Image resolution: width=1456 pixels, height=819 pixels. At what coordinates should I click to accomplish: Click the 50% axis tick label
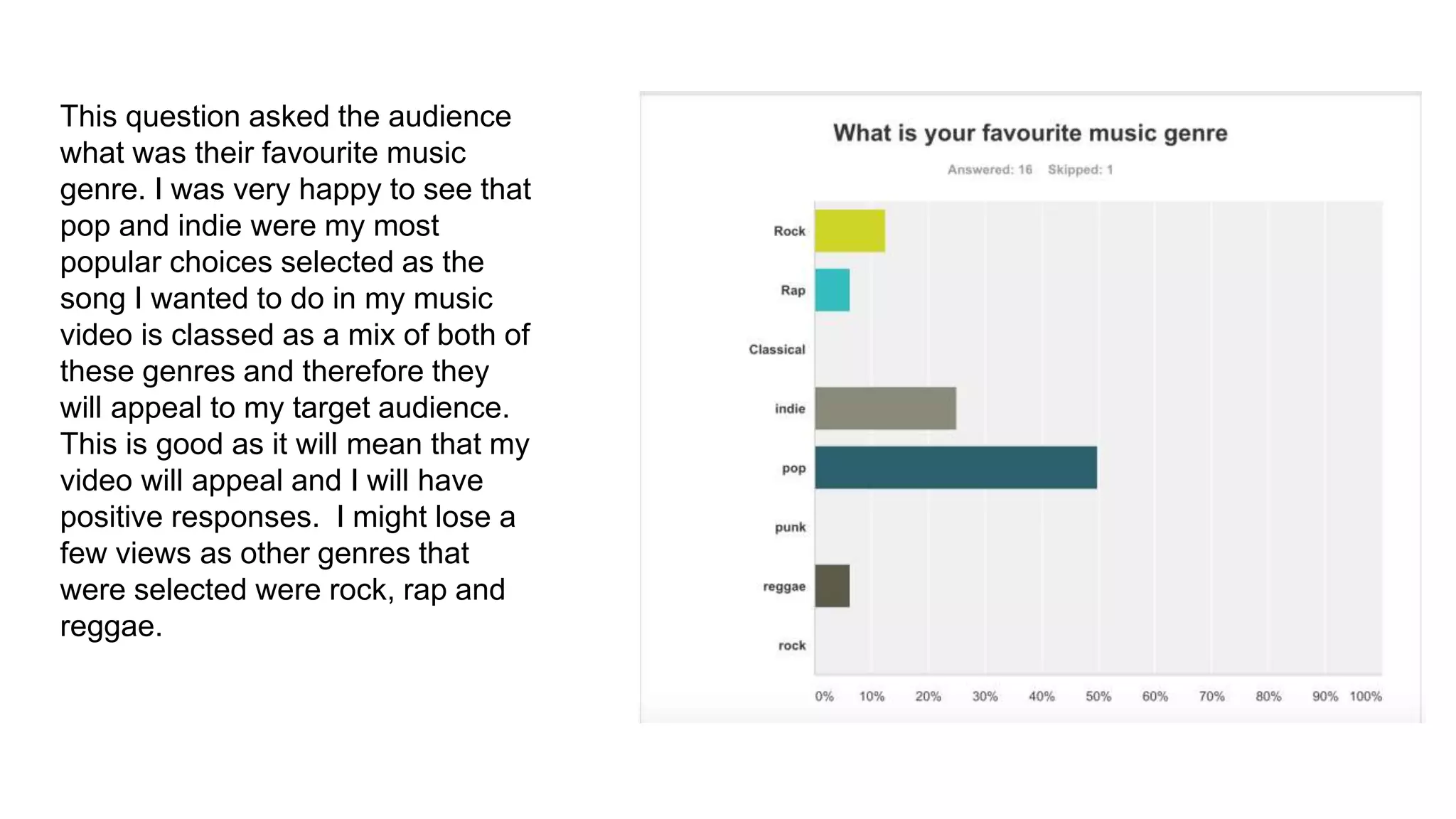point(1098,697)
